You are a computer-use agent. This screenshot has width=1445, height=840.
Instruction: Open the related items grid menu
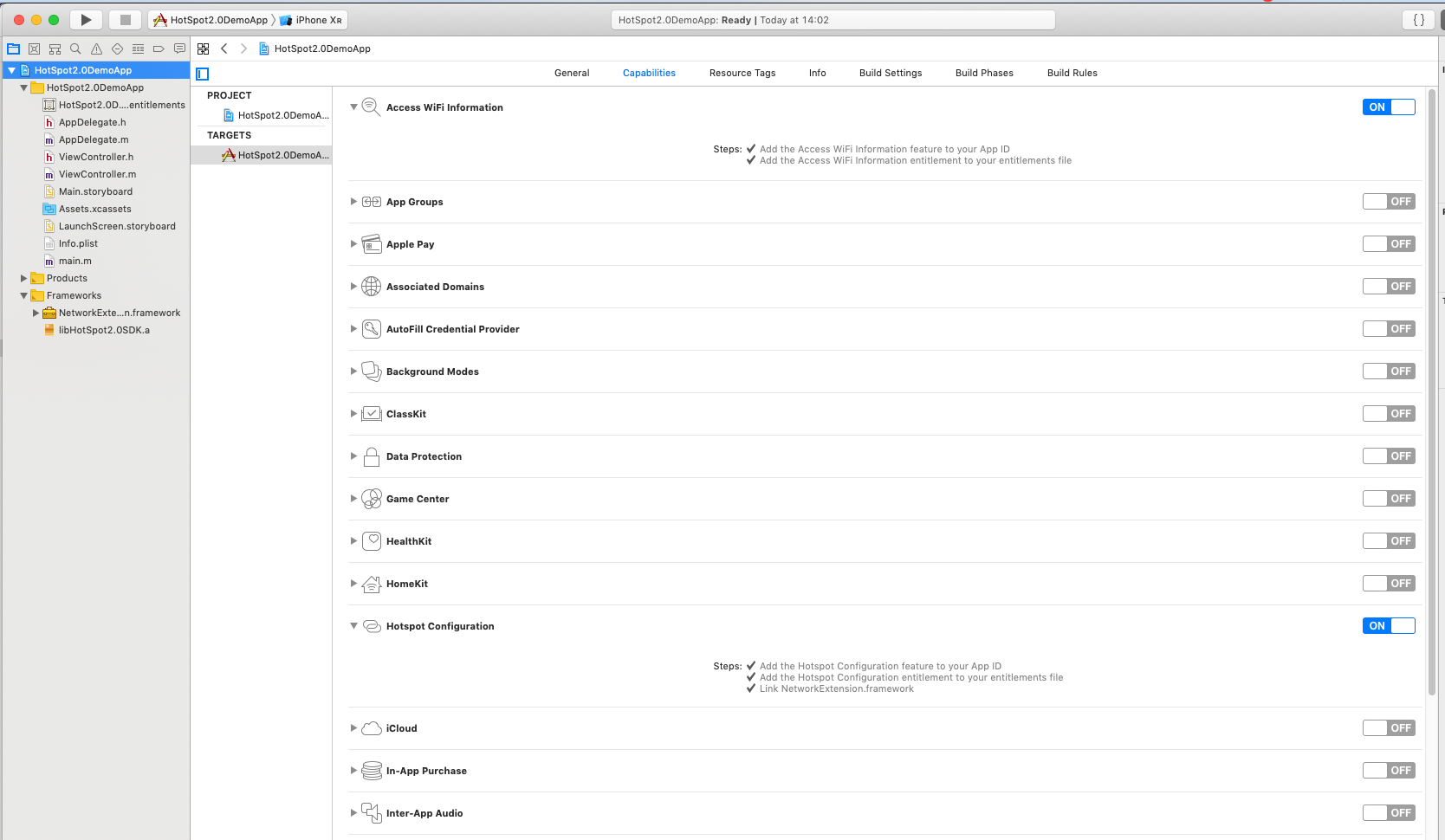click(x=204, y=49)
